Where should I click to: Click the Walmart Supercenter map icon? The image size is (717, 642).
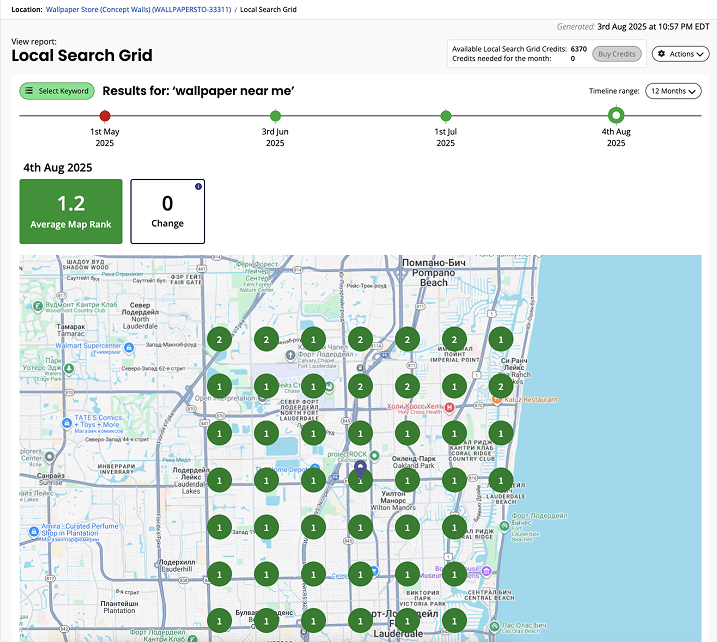(x=128, y=347)
